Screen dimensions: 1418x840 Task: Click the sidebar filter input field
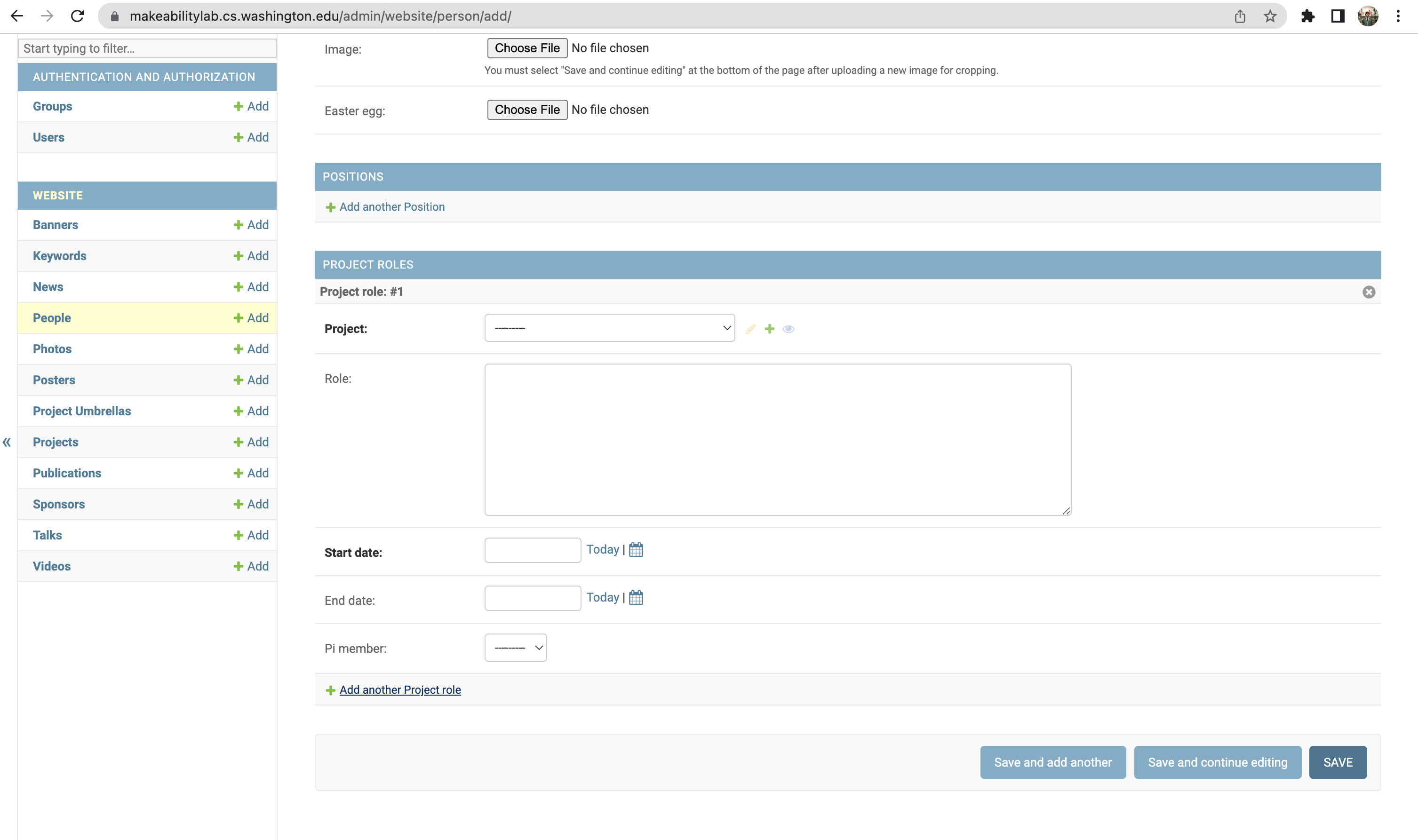pyautogui.click(x=147, y=48)
